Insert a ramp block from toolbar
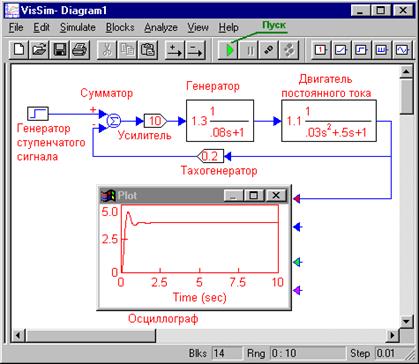This screenshot has width=419, height=364. click(x=342, y=51)
